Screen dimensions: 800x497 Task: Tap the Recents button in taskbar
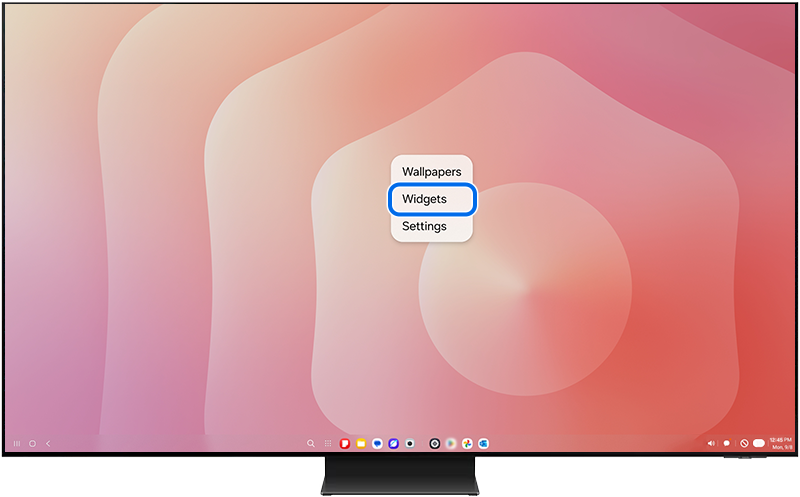17,443
